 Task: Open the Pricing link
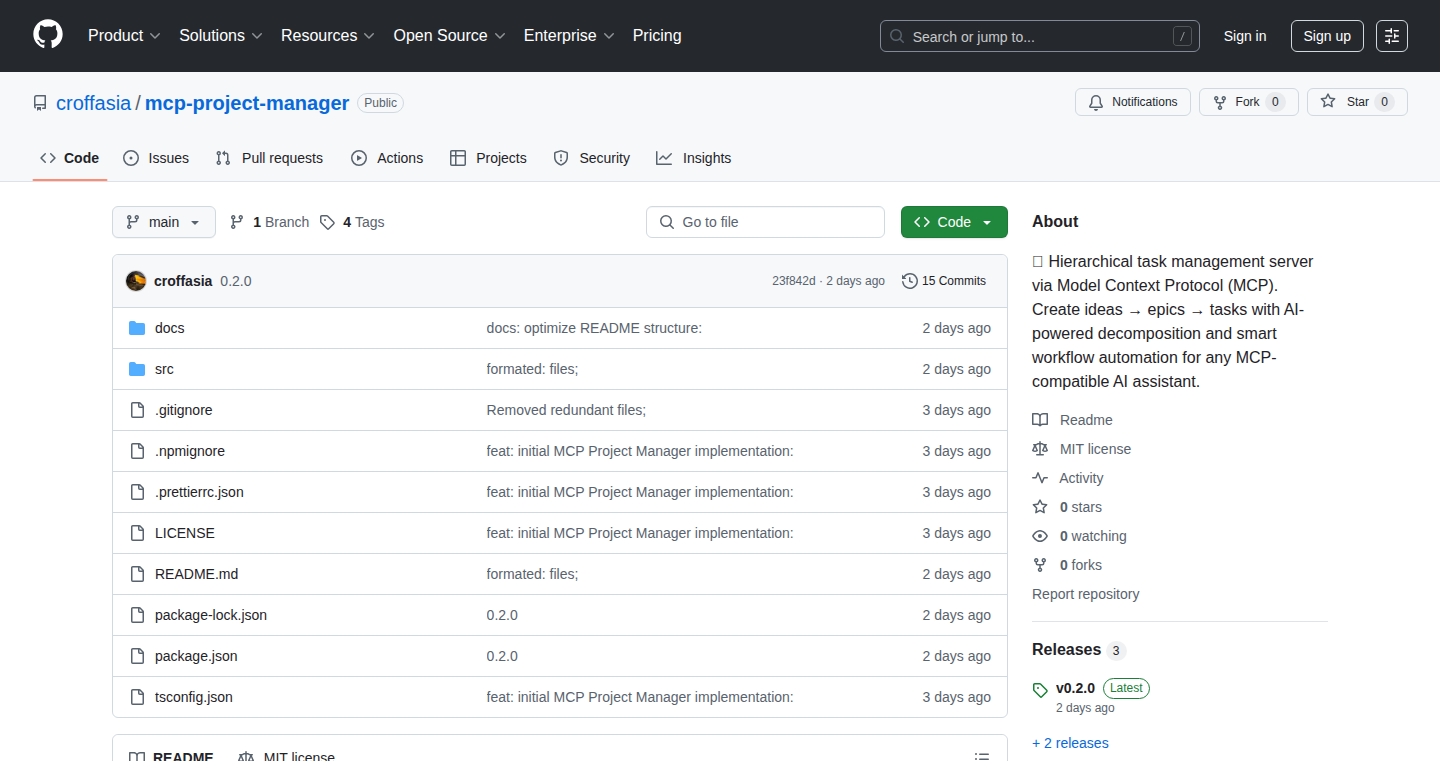pos(657,36)
